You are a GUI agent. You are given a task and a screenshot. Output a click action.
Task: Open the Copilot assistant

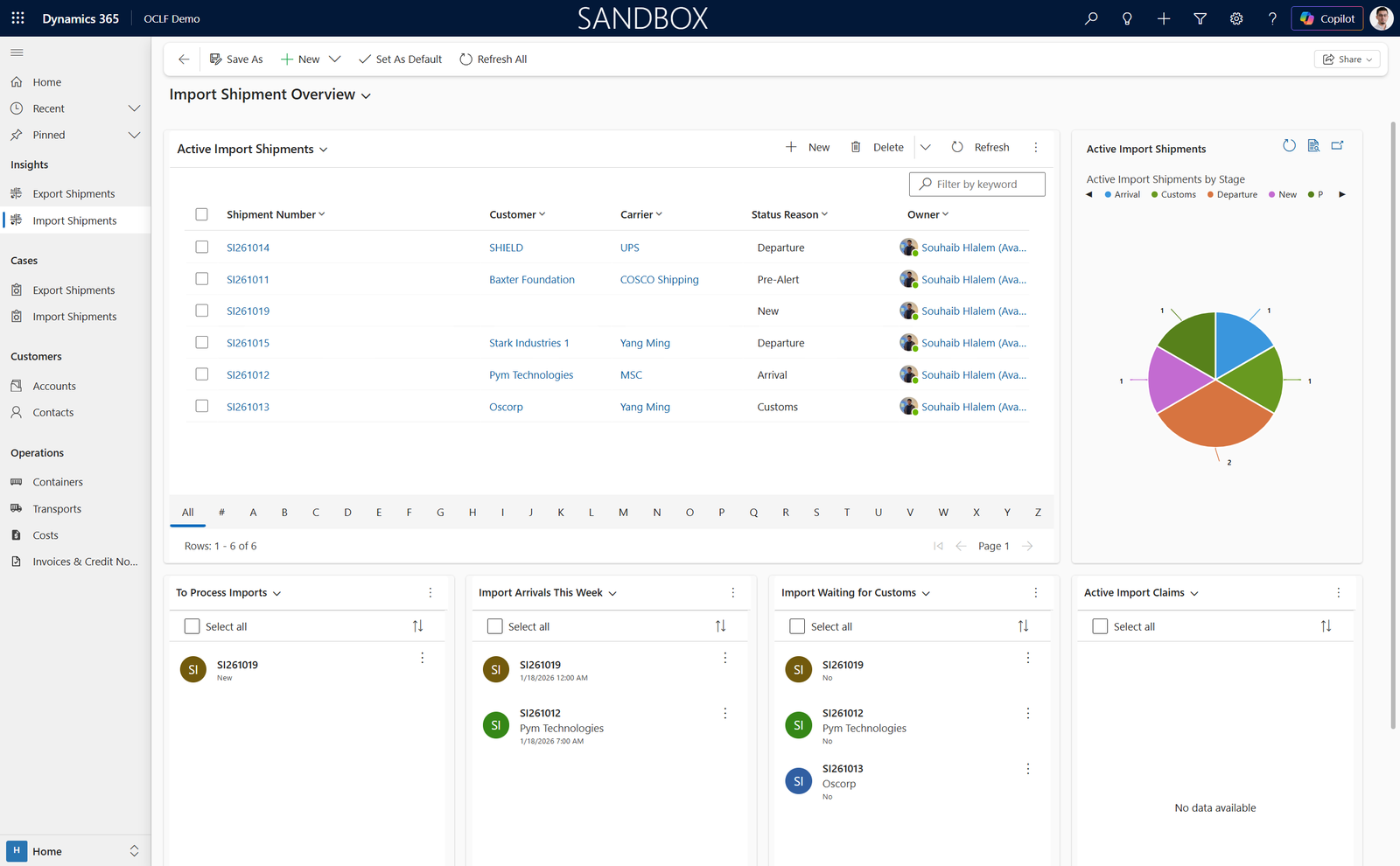1326,17
